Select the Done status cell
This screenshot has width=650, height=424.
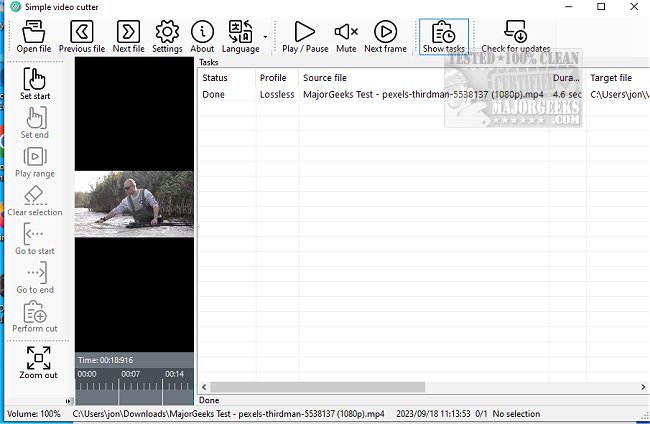[213, 94]
